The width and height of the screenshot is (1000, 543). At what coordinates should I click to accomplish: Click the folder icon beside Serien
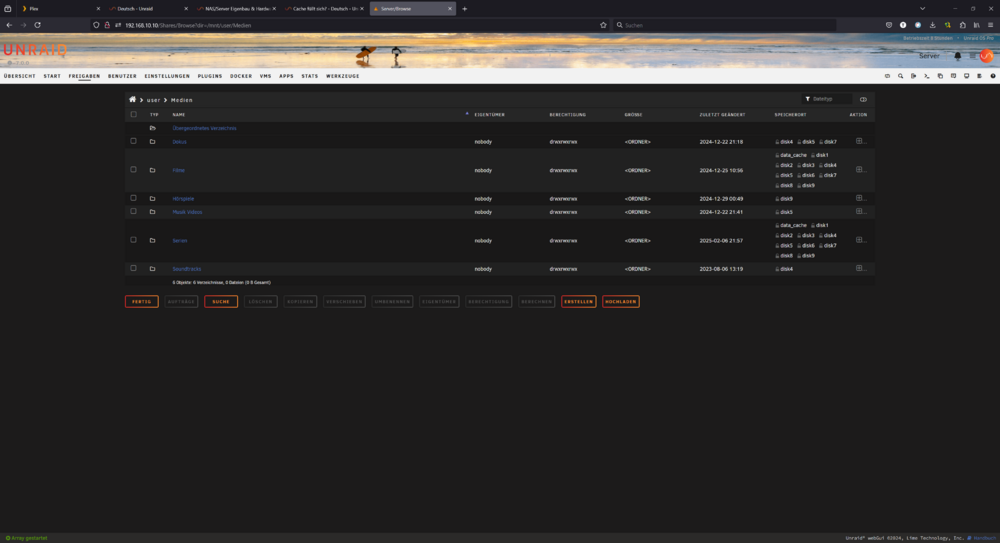(x=152, y=241)
